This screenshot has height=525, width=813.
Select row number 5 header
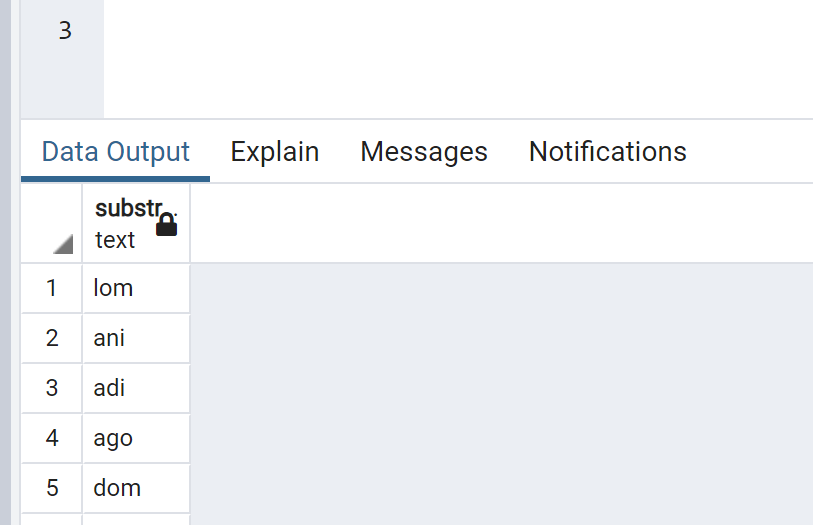tap(51, 488)
